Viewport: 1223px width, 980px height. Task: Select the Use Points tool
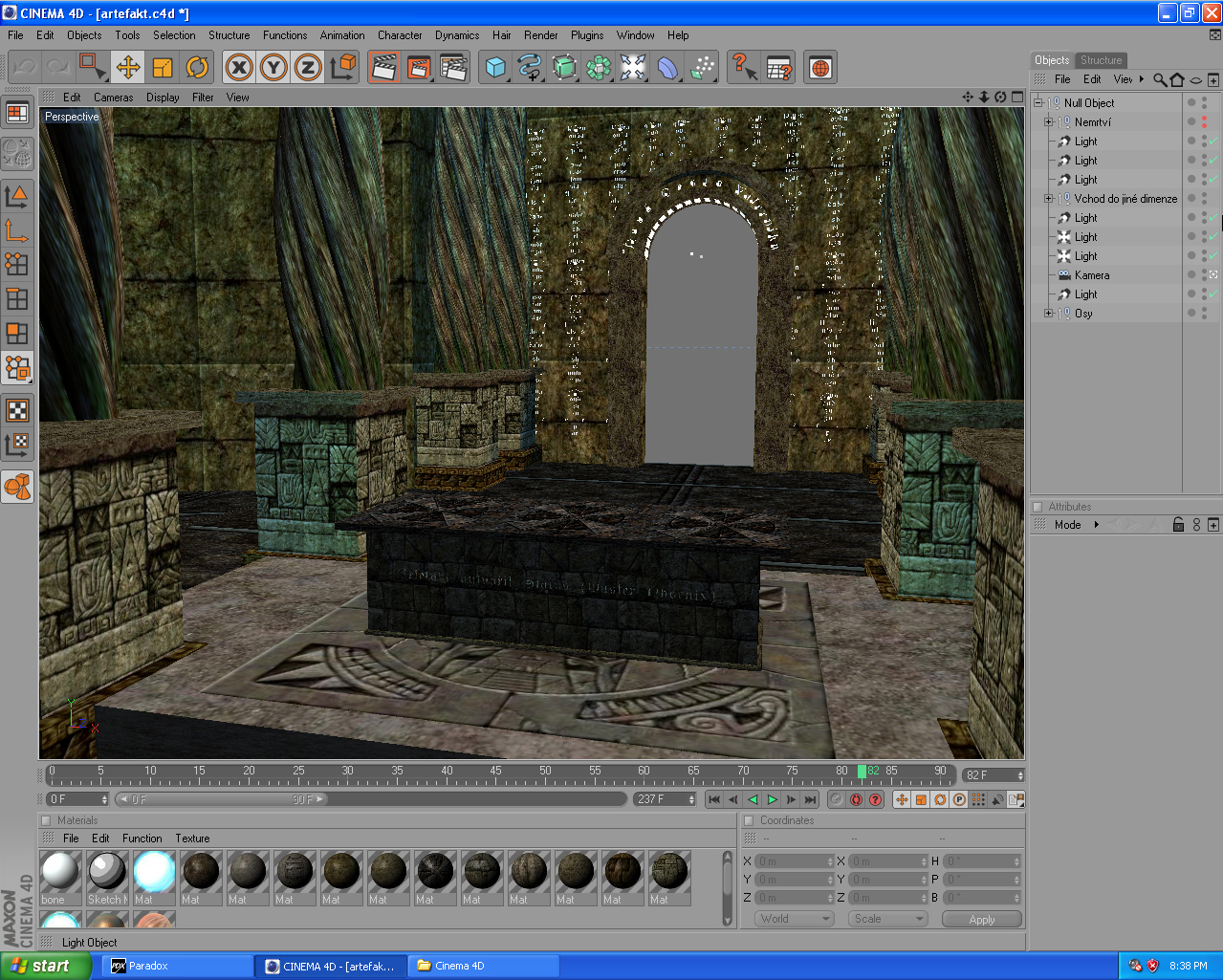pyautogui.click(x=17, y=264)
